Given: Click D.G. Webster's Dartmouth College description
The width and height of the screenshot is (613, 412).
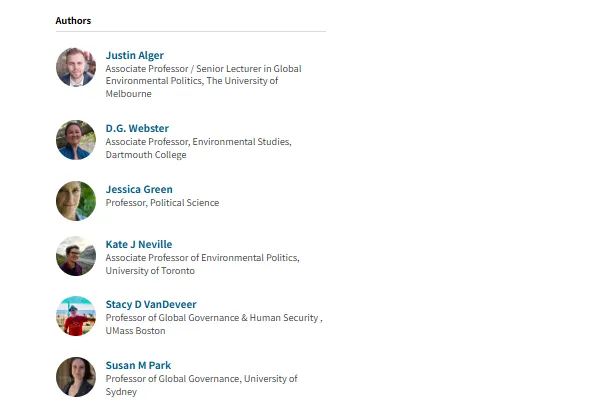Looking at the screenshot, I should (198, 148).
